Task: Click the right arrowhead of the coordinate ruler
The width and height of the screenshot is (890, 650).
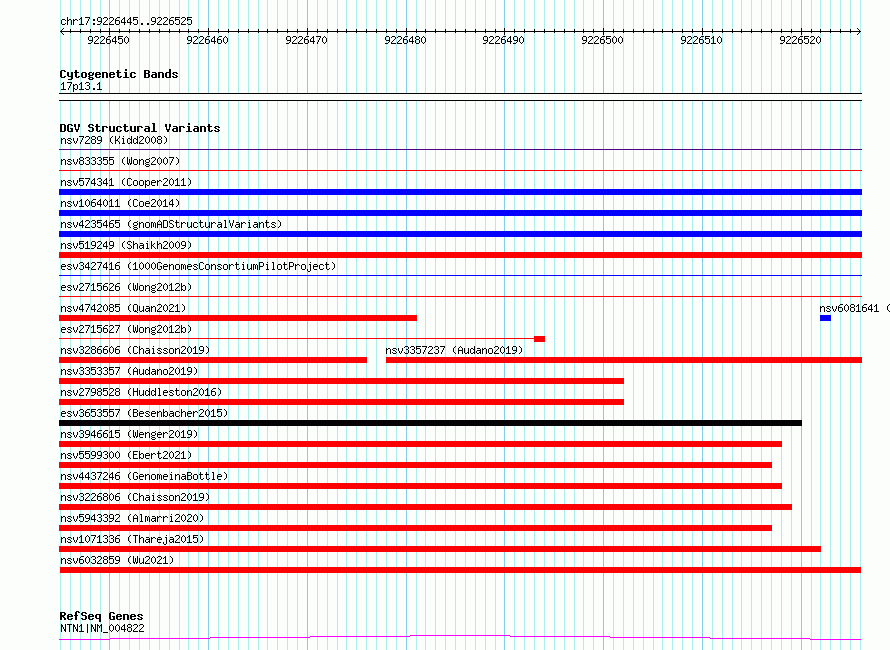Action: pos(859,32)
